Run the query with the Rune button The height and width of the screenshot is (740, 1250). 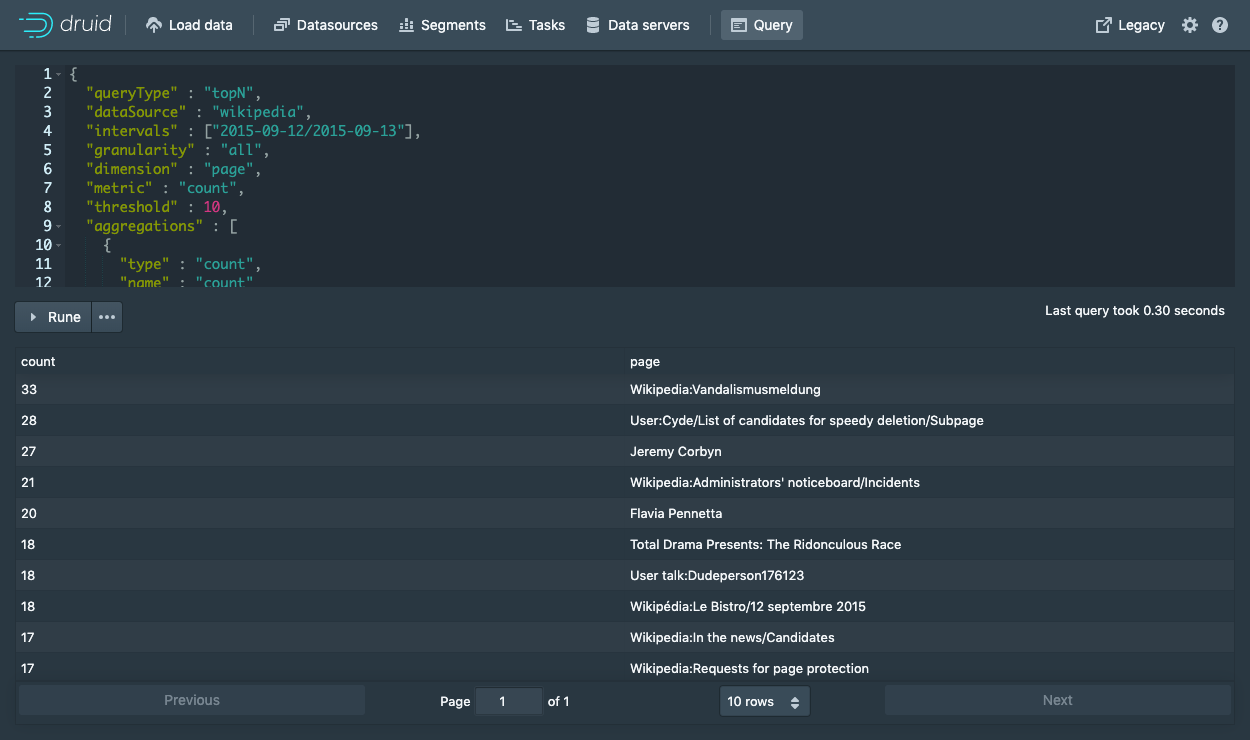click(x=54, y=317)
